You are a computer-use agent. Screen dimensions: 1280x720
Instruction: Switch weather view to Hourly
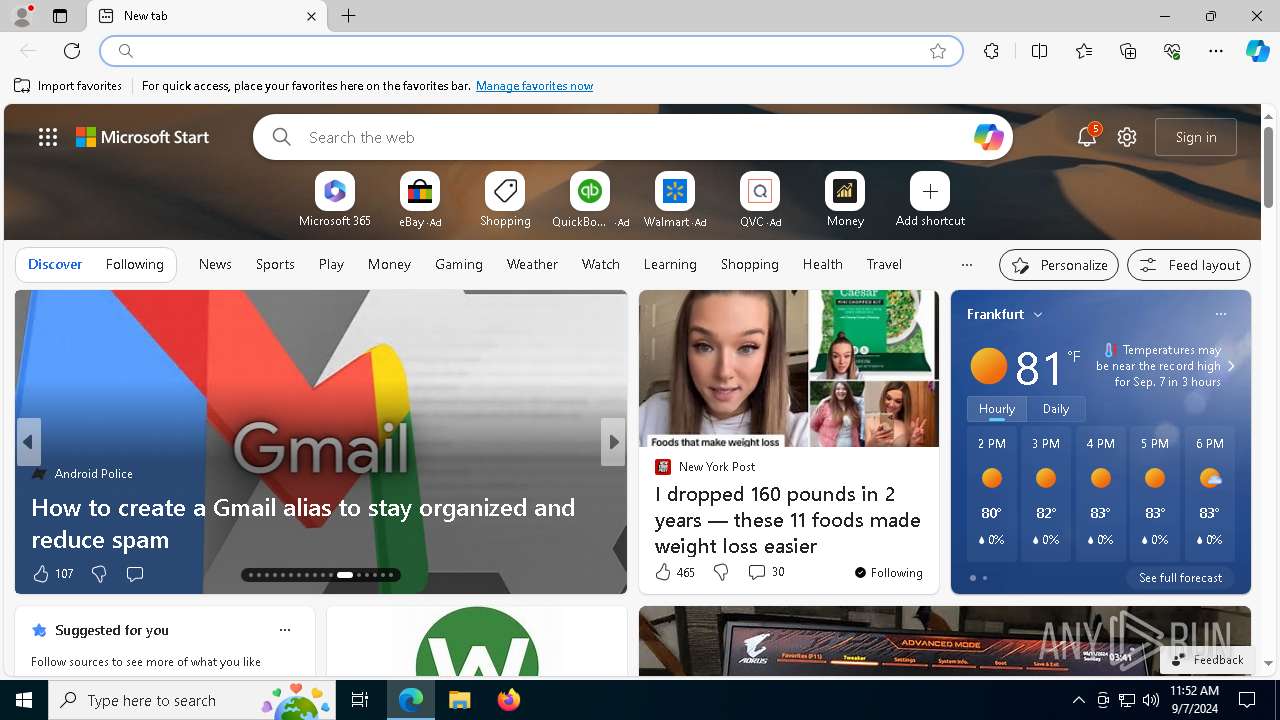997,409
